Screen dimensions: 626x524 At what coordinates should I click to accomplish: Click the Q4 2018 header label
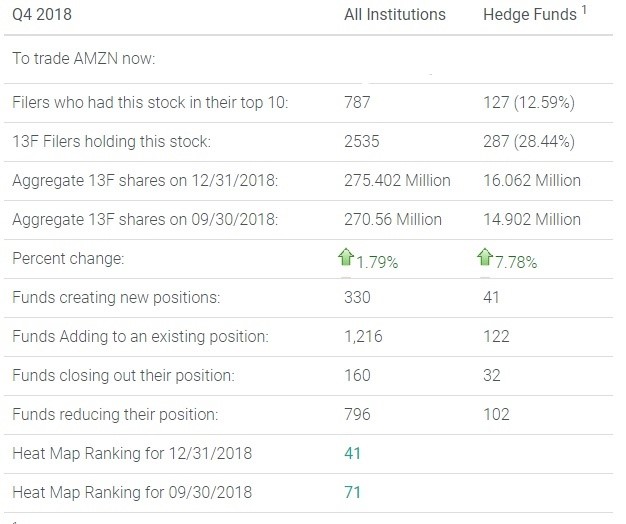(43, 15)
